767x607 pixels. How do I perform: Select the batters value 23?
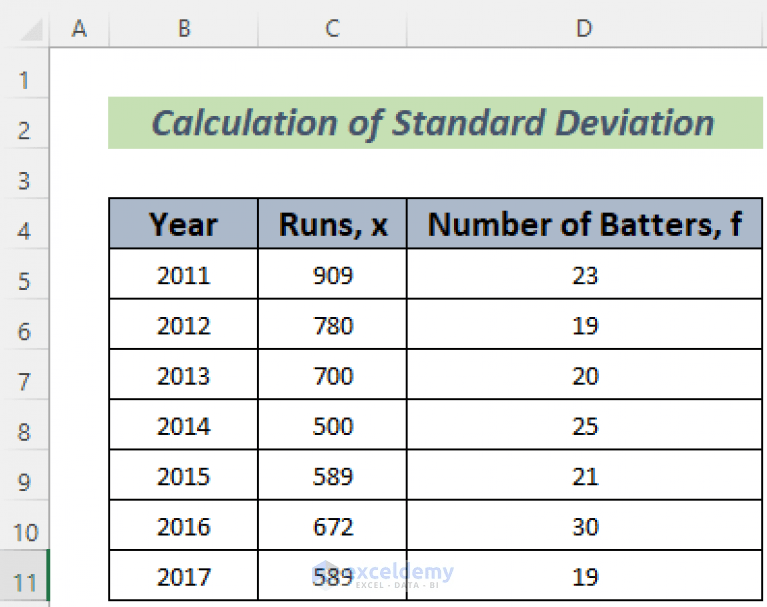click(x=585, y=274)
